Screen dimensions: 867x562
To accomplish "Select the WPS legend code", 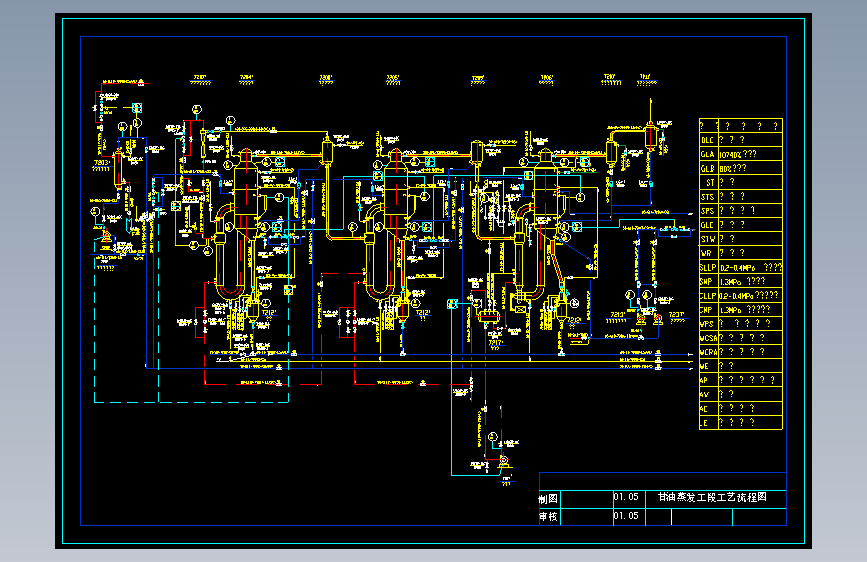I will click(x=707, y=324).
